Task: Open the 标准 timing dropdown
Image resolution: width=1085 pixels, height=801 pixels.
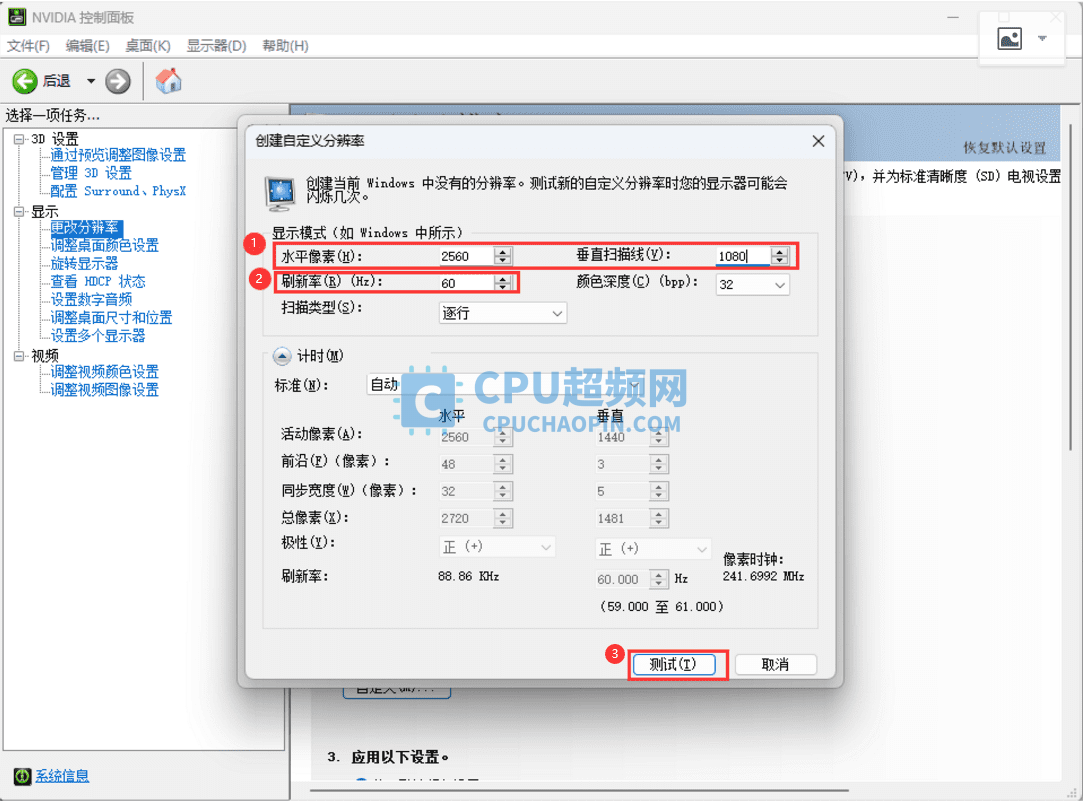Action: (x=504, y=385)
